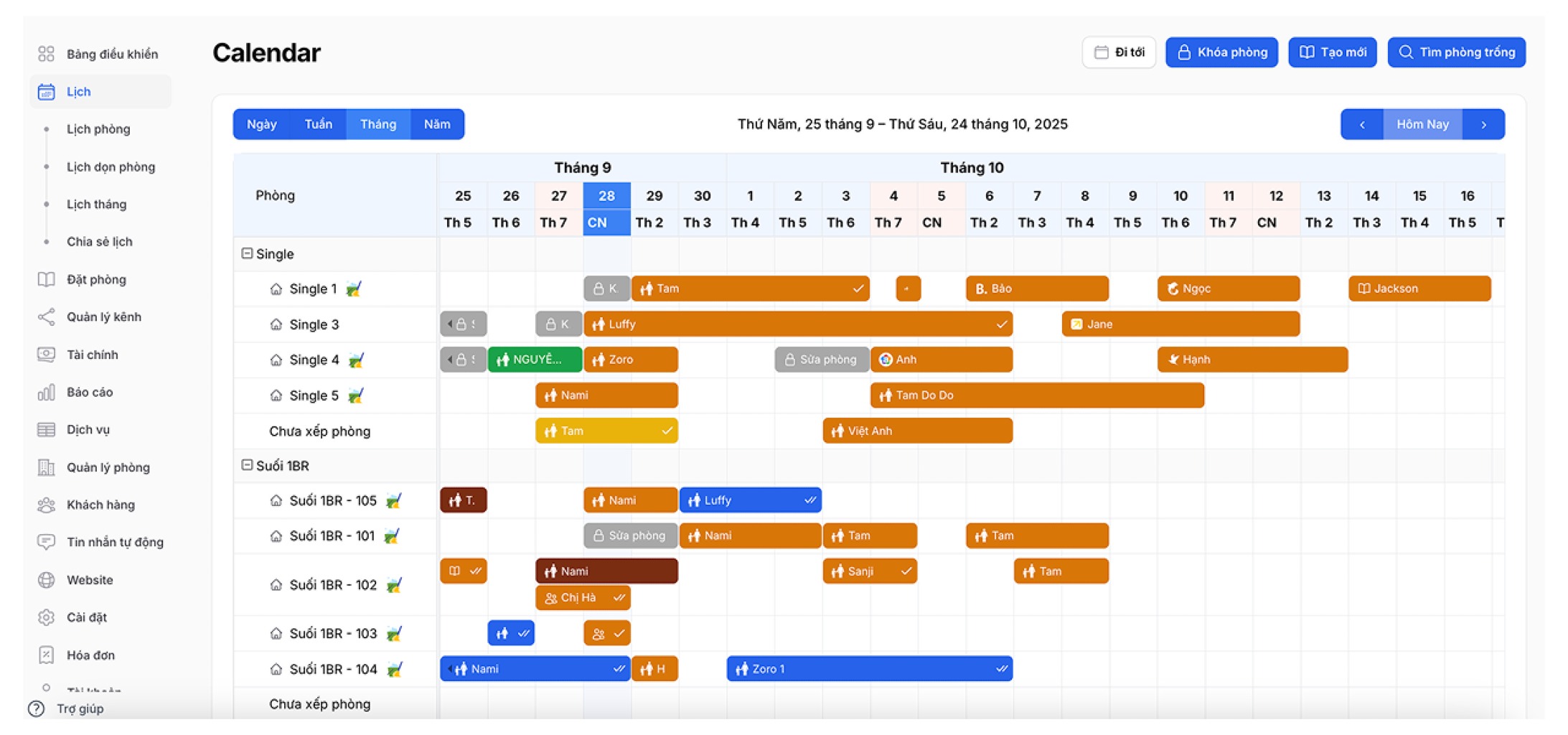Open the Khách hàng customers icon

point(46,505)
